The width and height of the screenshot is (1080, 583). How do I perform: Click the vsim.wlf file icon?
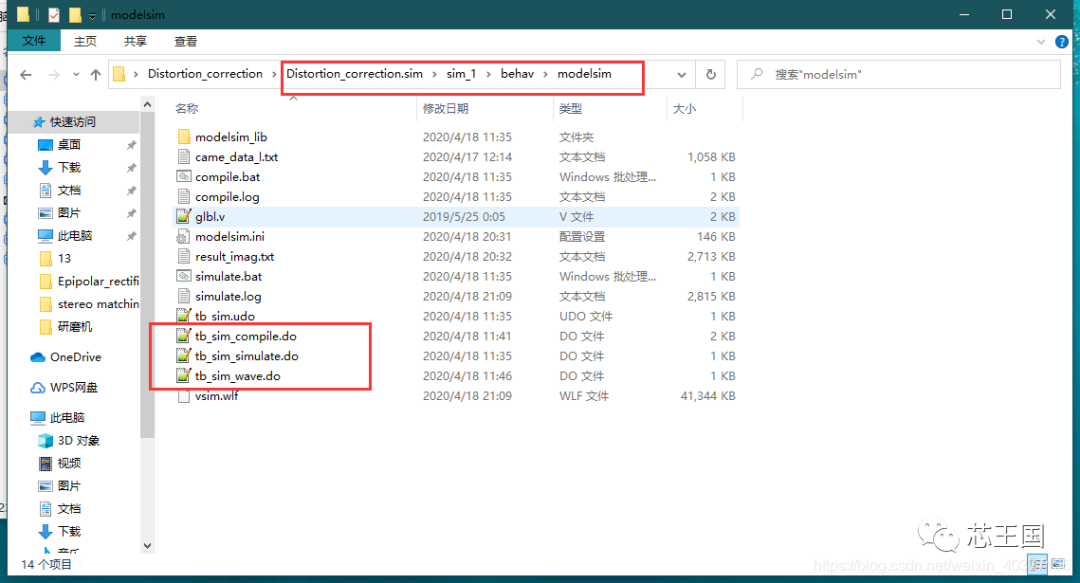184,396
